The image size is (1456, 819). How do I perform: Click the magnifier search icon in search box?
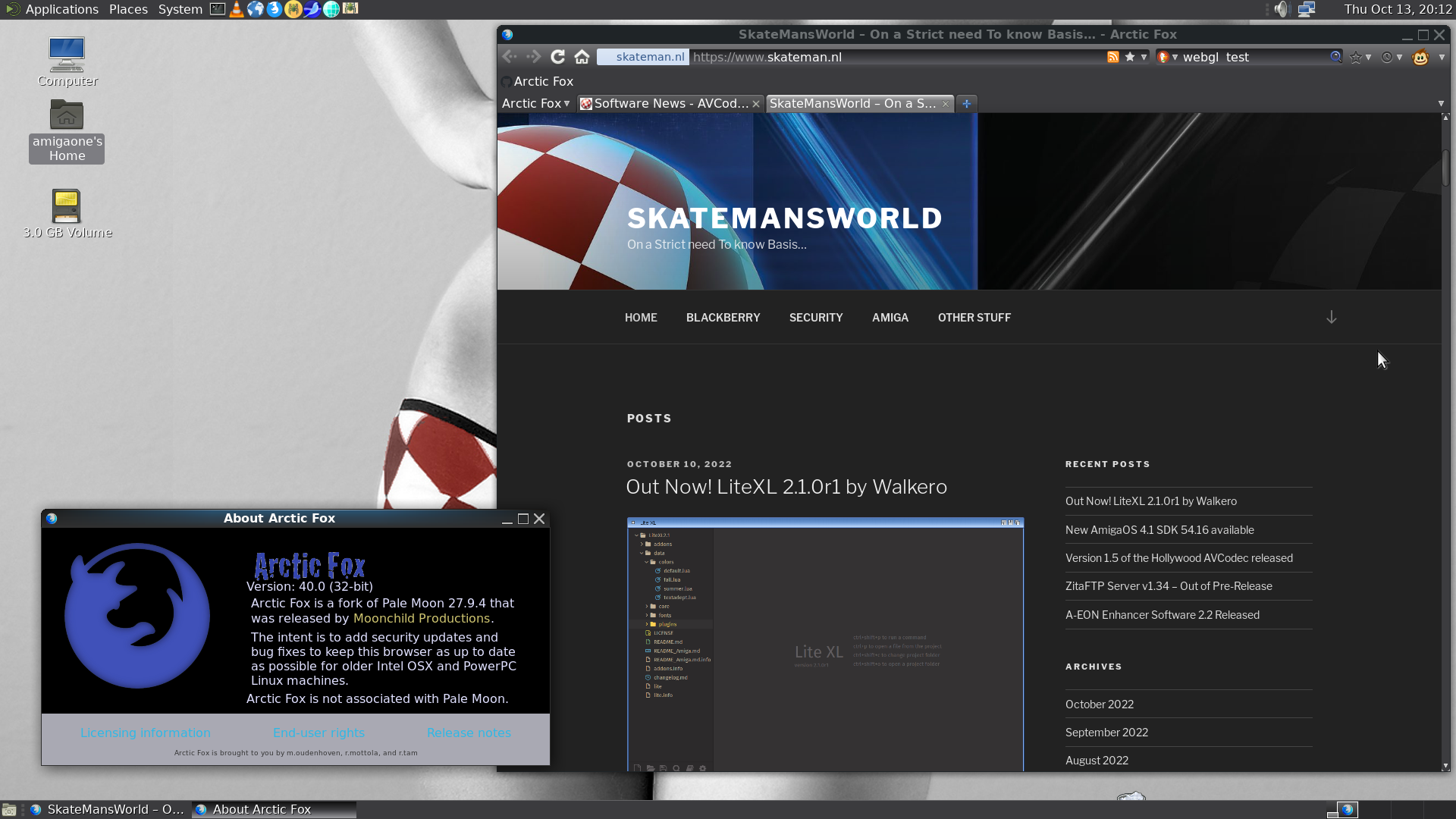(x=1335, y=57)
